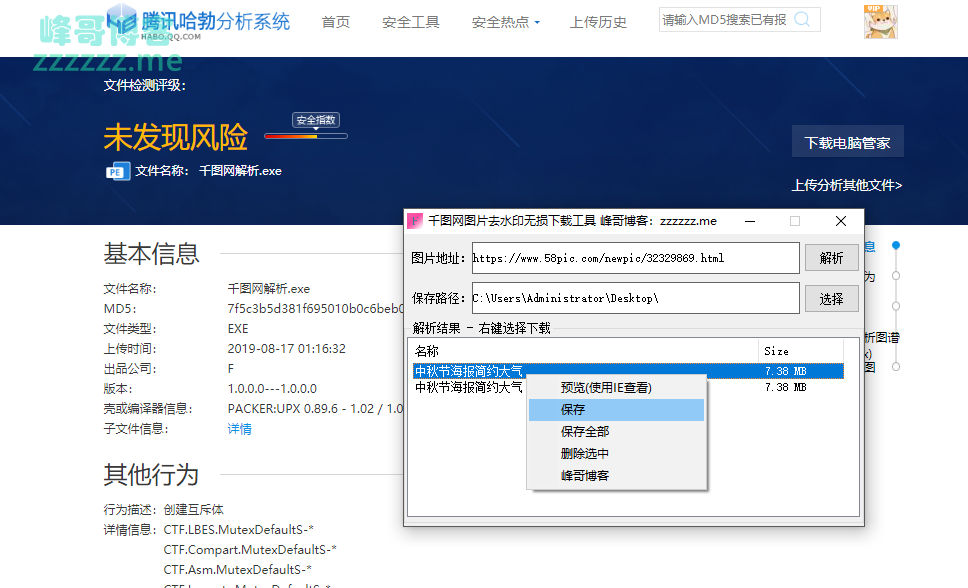
Task: Open the 安全工具 navigation tab
Action: 411,22
